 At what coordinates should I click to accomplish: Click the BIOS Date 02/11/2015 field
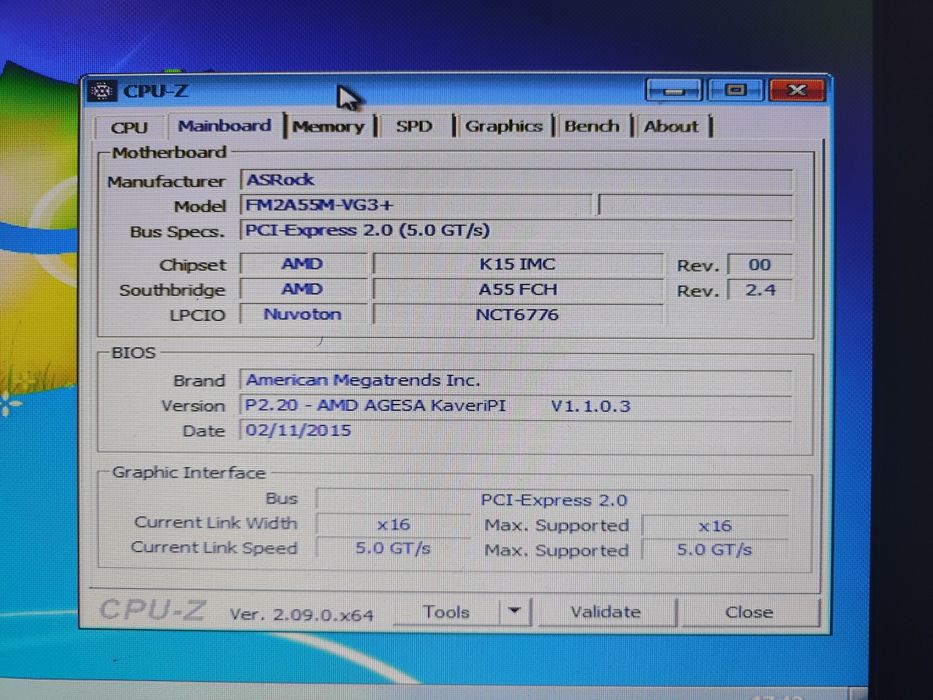[x=516, y=430]
